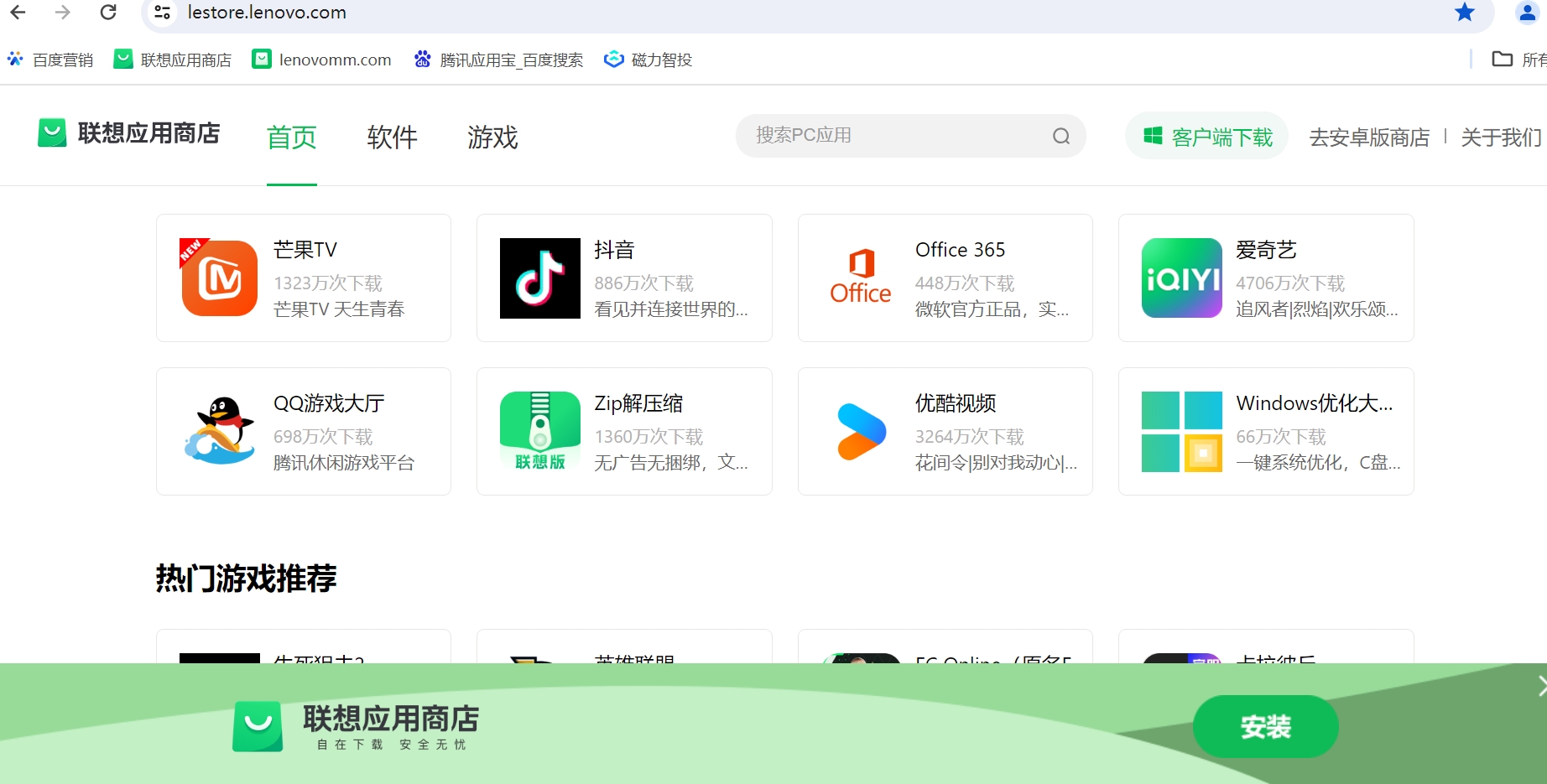Switch to the 游戏 tab
1547x784 pixels.
click(492, 137)
